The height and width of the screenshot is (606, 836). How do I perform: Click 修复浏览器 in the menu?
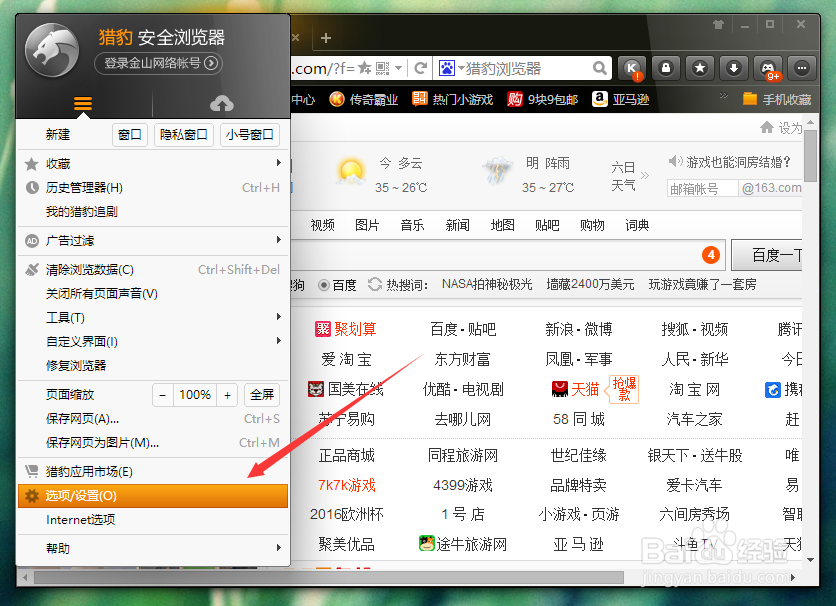153,366
